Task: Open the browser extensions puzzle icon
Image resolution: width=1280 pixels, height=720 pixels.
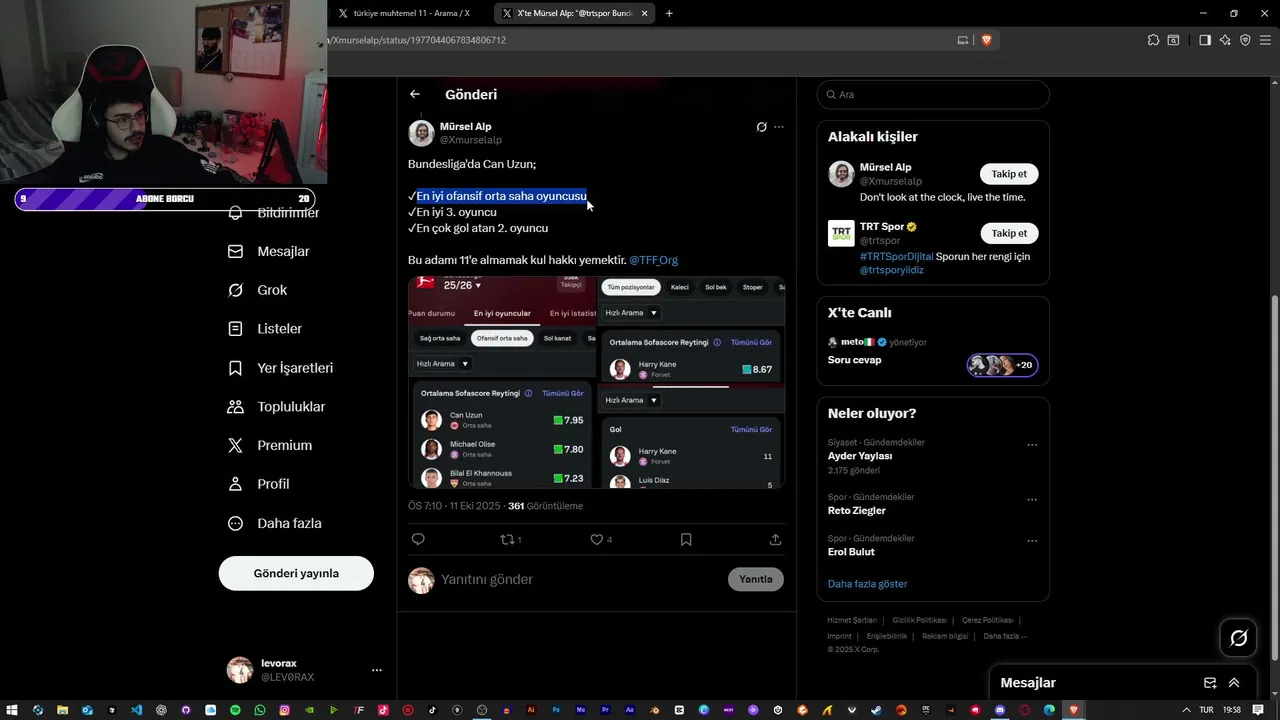Action: coord(1153,40)
